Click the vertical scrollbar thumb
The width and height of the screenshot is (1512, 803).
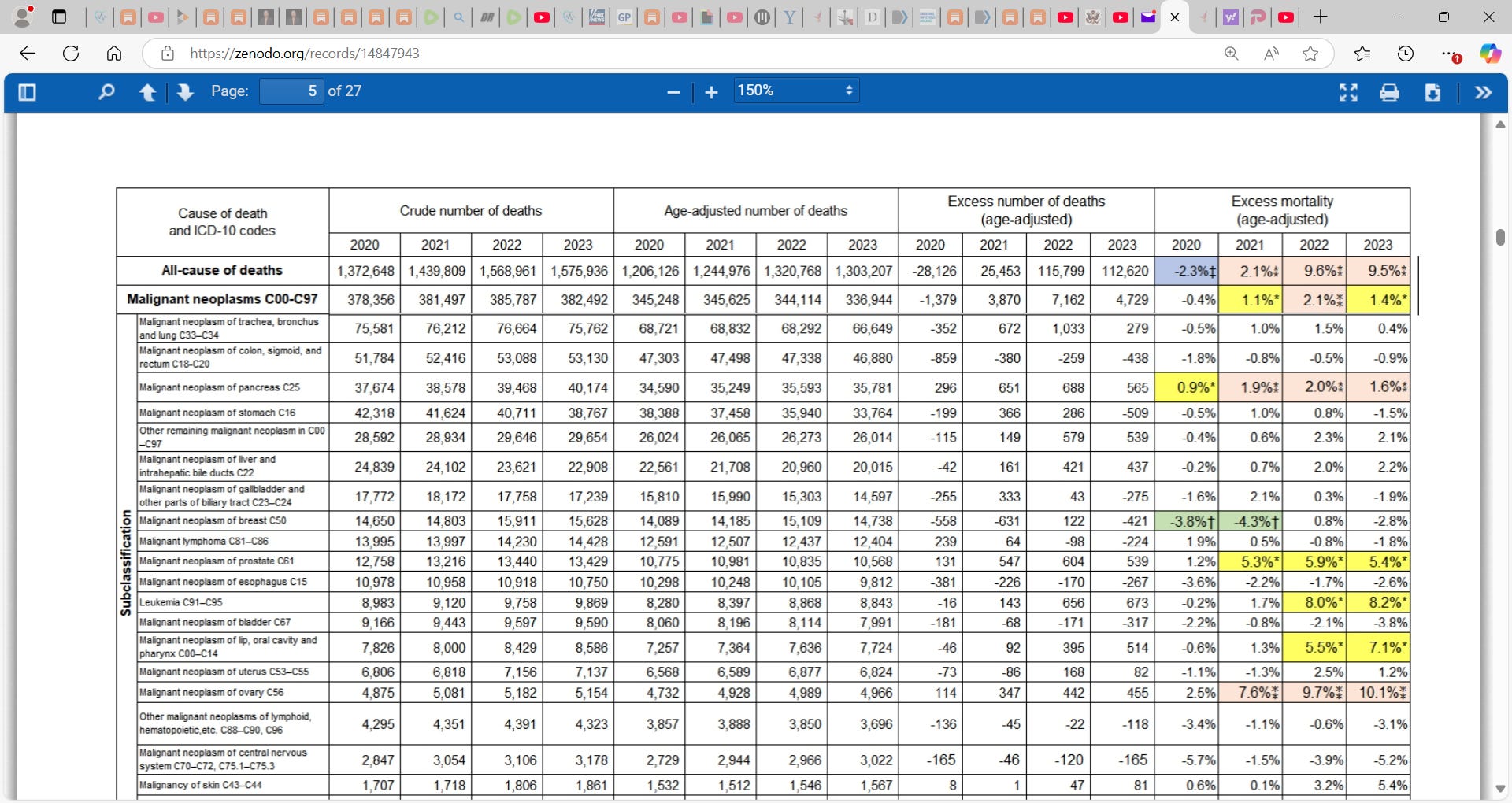click(x=1500, y=238)
